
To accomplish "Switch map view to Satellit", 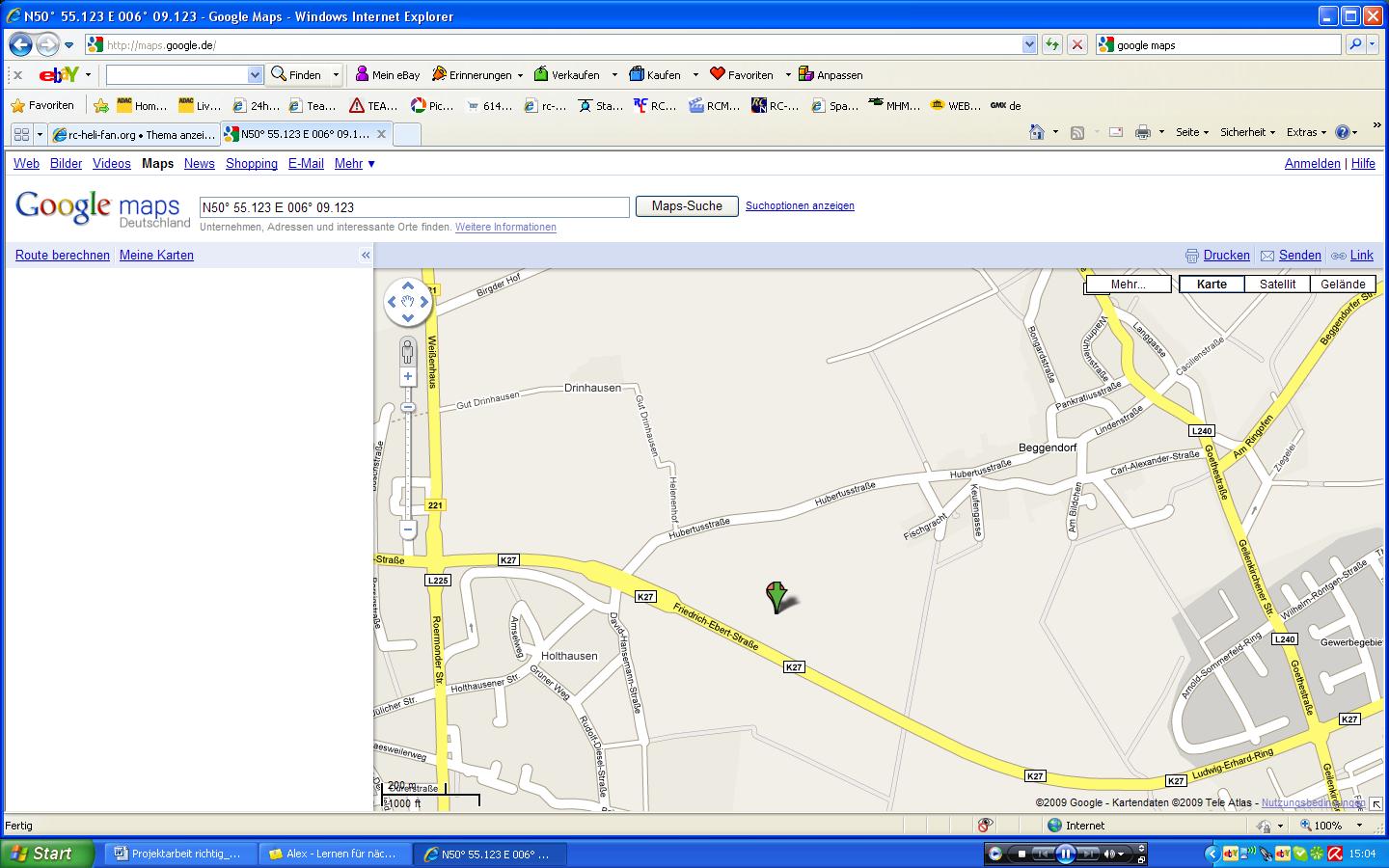I will coord(1277,284).
